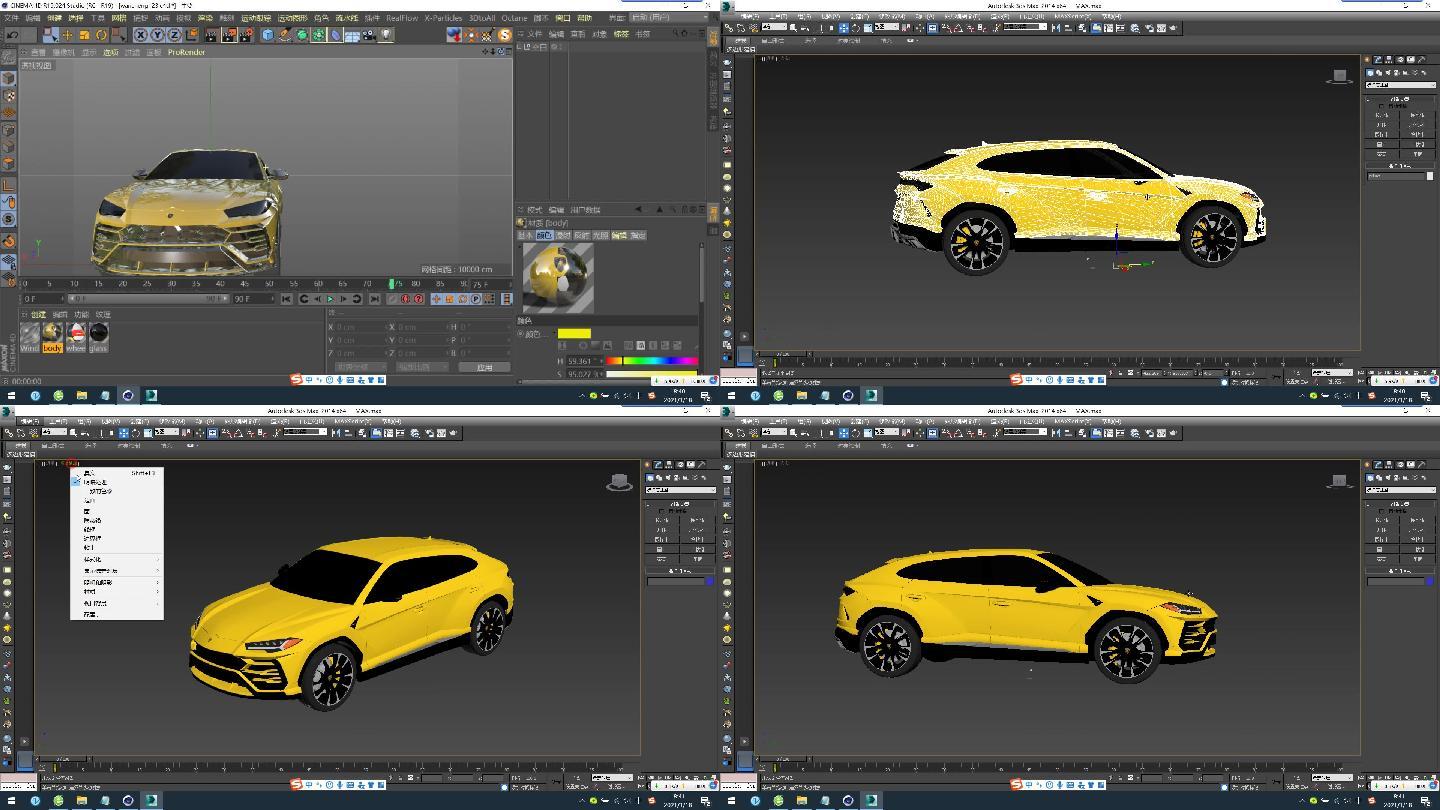Toggle the Y axis lock in Cinema 4D
Image resolution: width=1440 pixels, height=810 pixels.
(x=158, y=35)
